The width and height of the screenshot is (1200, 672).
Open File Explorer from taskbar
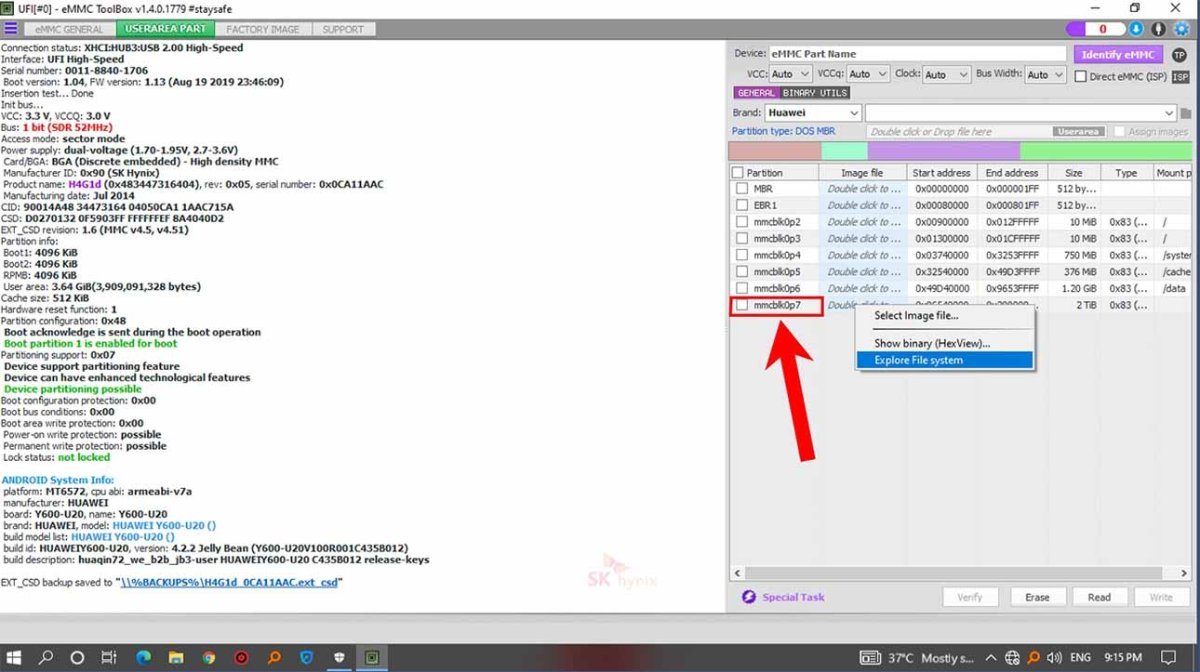pos(175,658)
